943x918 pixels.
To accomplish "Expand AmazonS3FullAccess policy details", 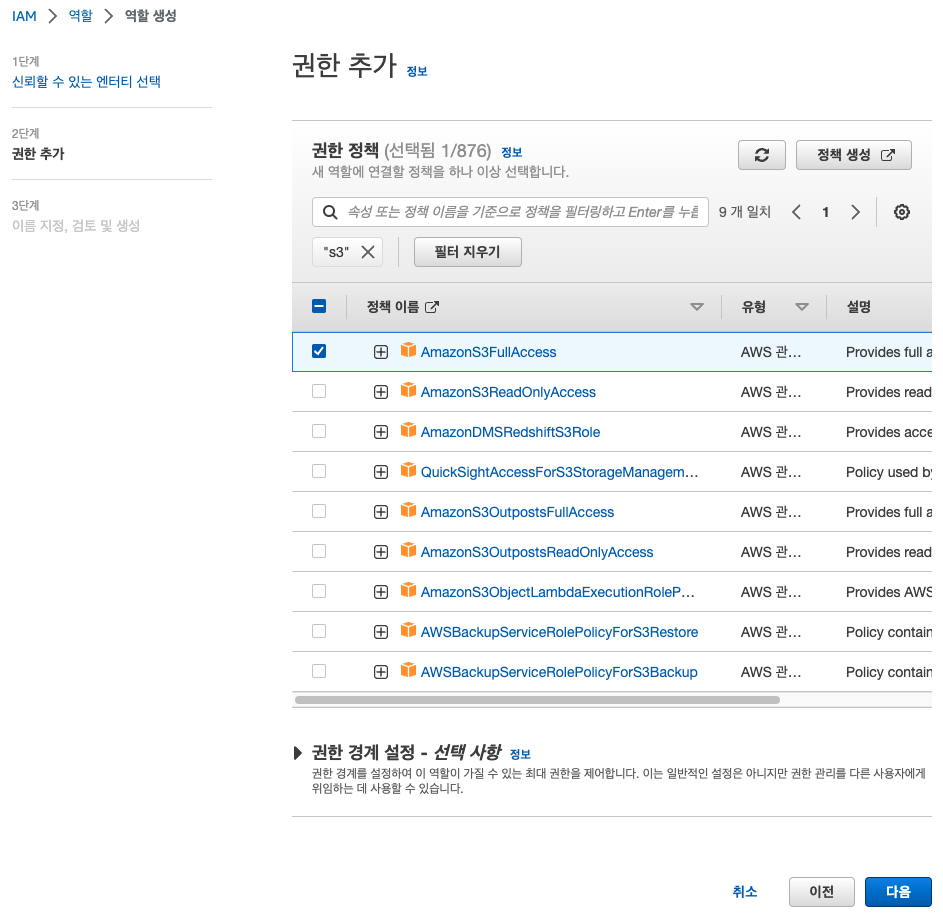I will coord(381,352).
